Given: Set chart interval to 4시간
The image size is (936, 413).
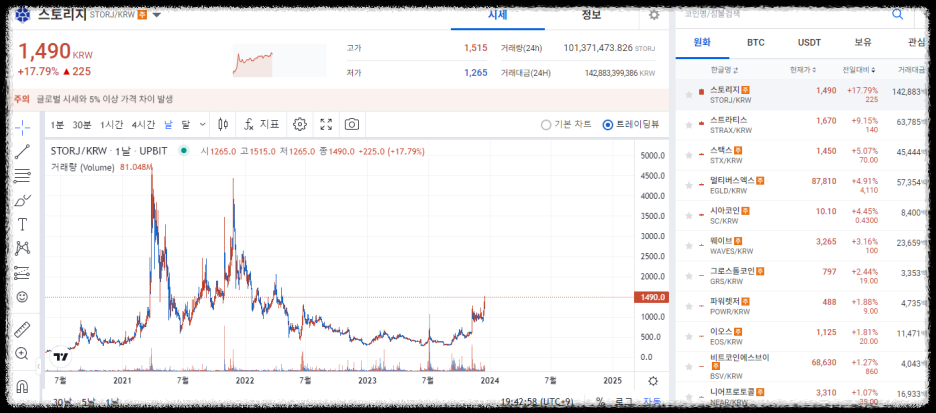Looking at the screenshot, I should pyautogui.click(x=143, y=125).
